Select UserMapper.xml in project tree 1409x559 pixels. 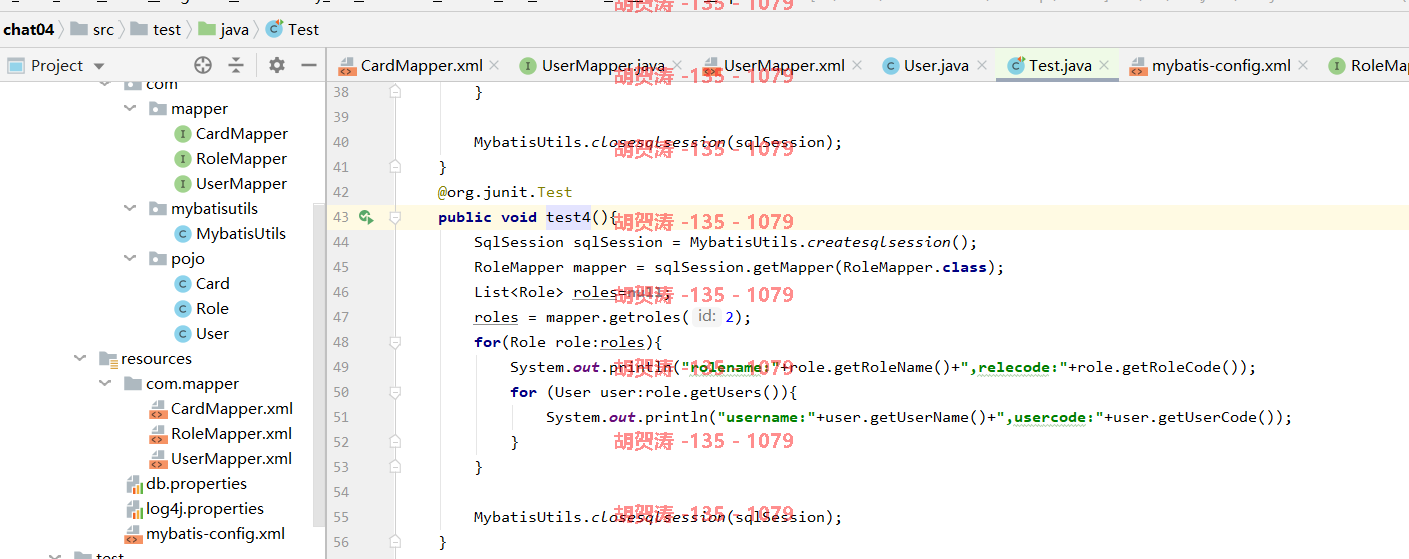tap(221, 459)
